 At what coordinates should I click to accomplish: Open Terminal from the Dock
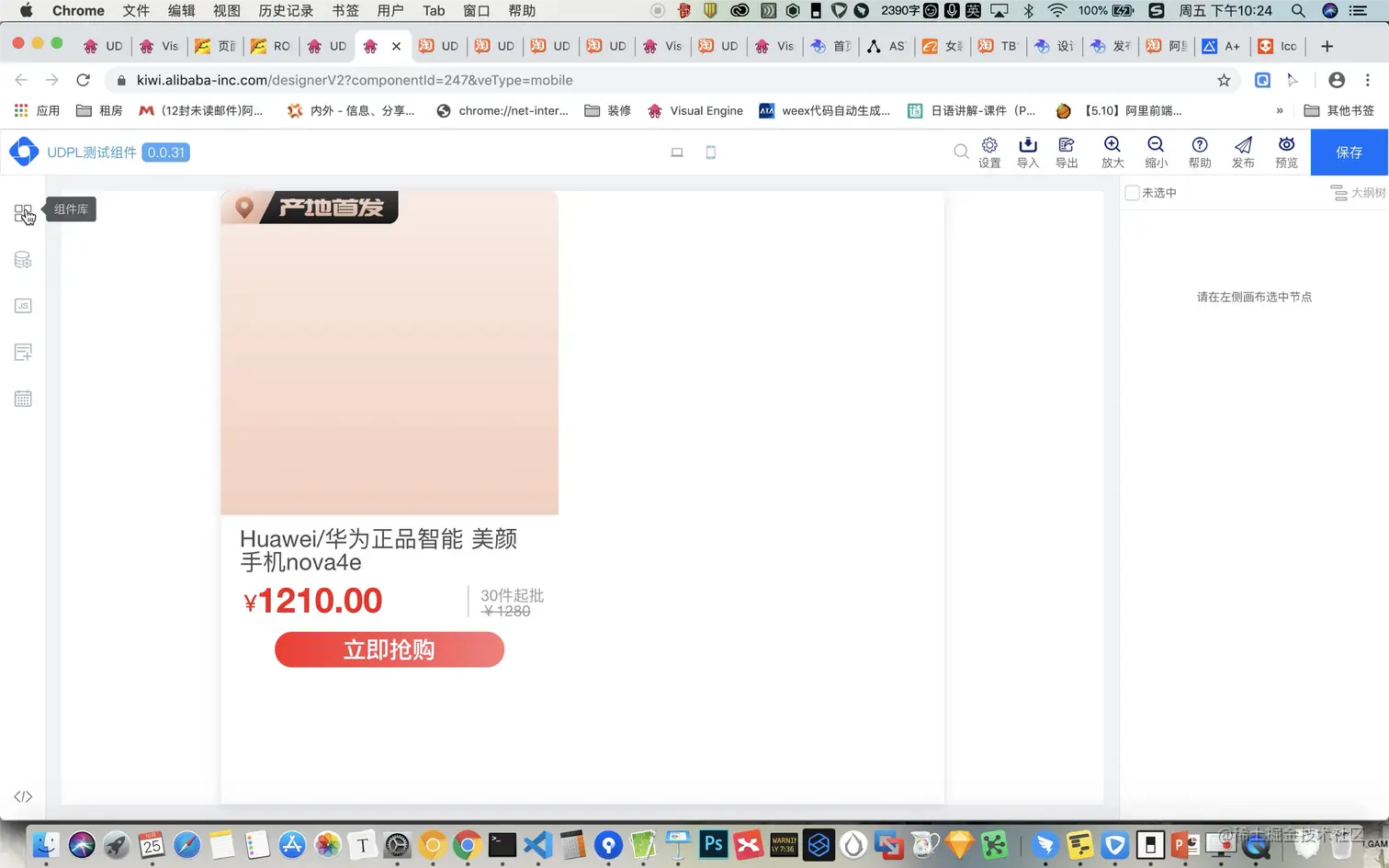coord(502,844)
